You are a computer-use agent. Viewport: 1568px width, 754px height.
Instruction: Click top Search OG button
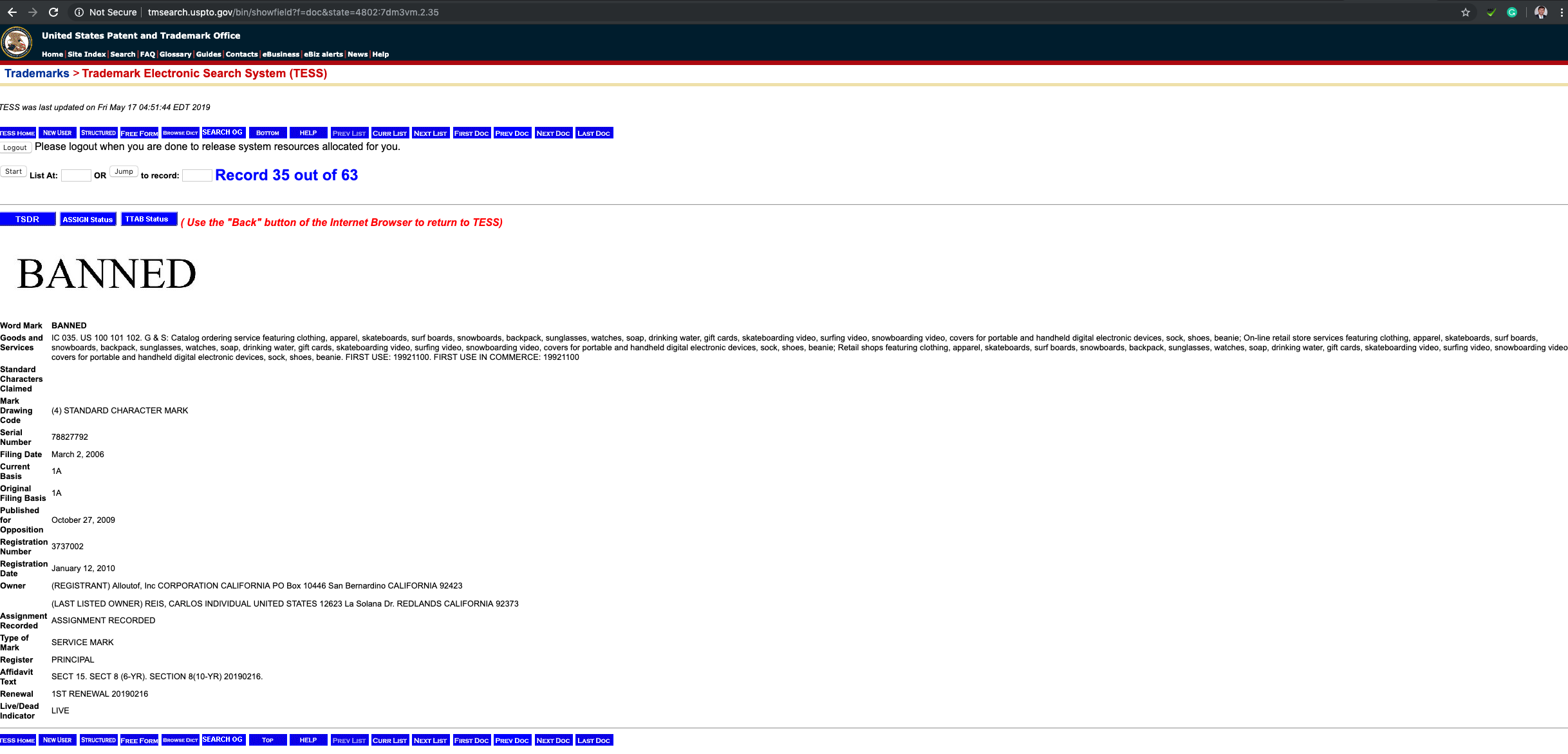223,133
